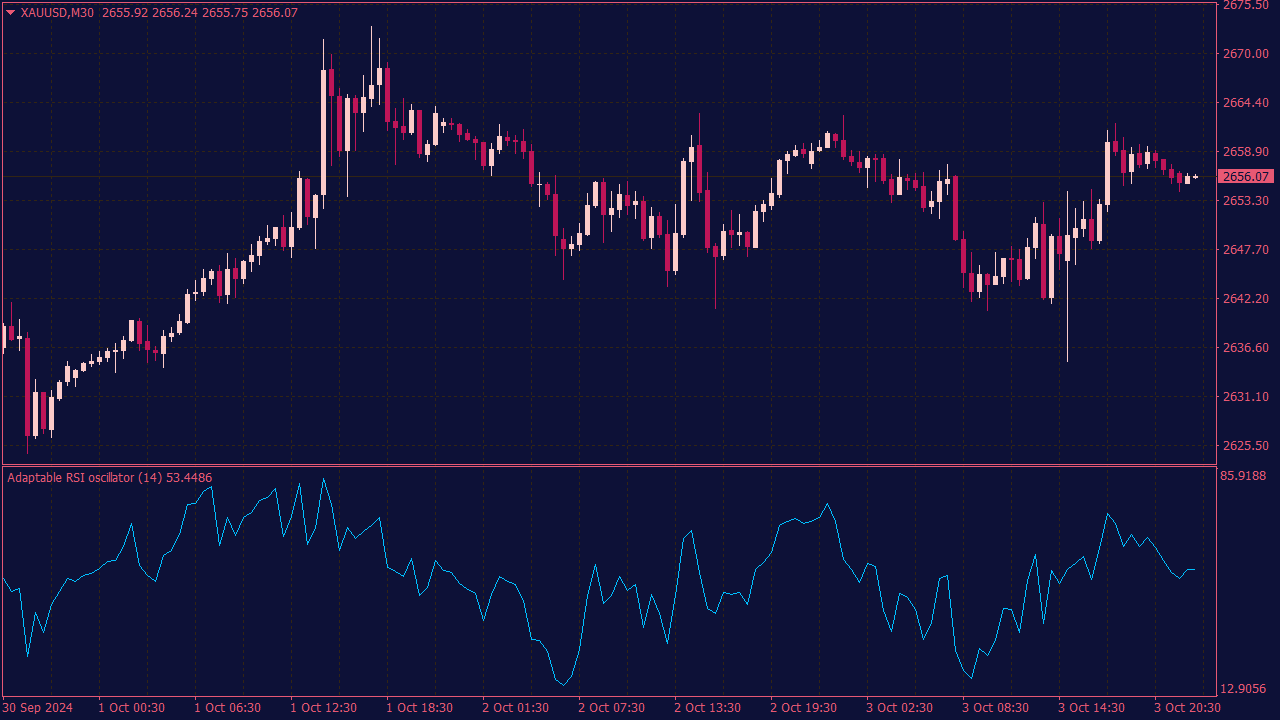Select the 2 Oct 19:30 time label
1280x720 pixels.
(804, 708)
